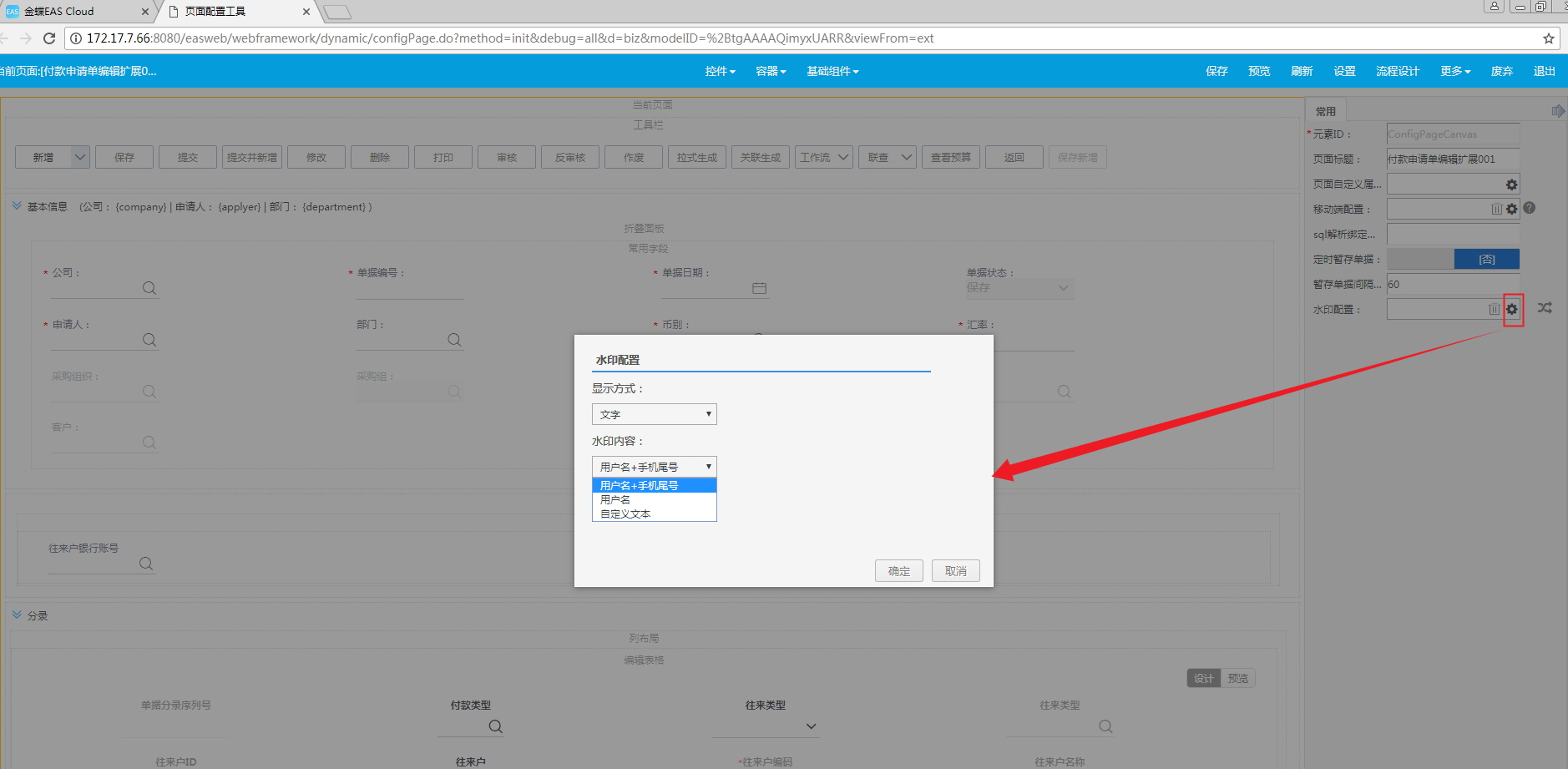
Task: Bookmark this page with the star icon
Action: click(x=1549, y=38)
